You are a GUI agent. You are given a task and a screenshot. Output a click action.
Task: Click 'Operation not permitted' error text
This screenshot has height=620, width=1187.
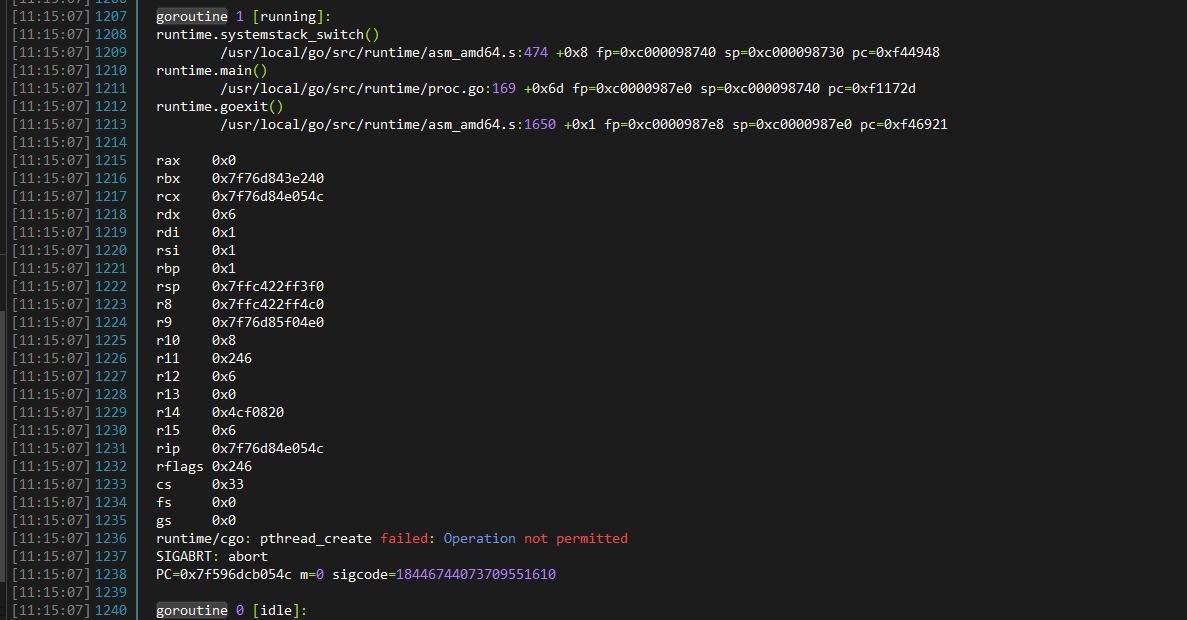point(535,538)
